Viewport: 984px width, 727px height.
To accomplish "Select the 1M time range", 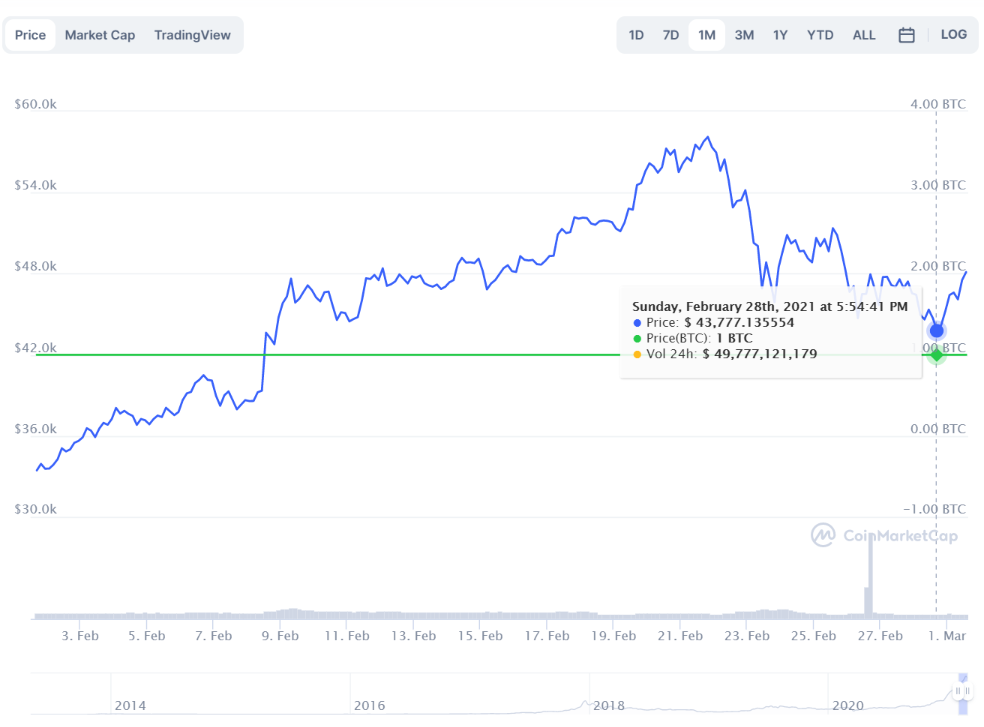I will pos(707,35).
